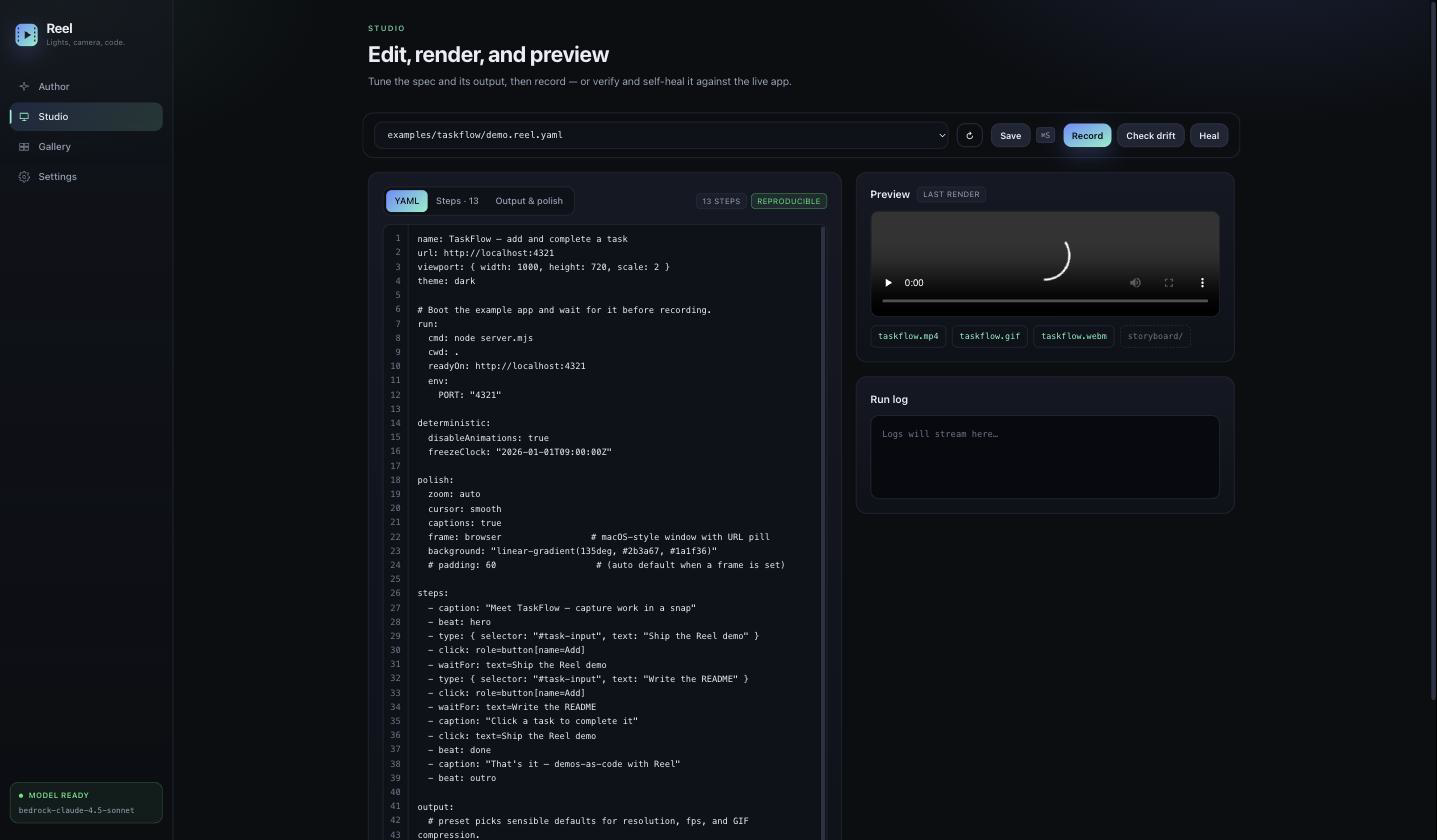The image size is (1437, 840).
Task: Open the taskflow.mp4 output file
Action: (908, 336)
